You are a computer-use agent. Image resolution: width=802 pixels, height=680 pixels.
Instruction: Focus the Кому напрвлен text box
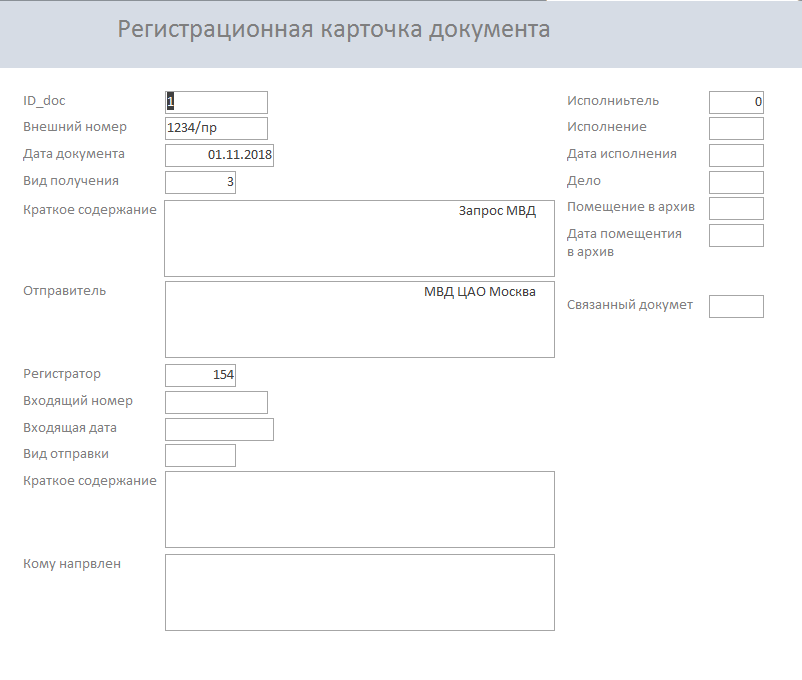[360, 593]
